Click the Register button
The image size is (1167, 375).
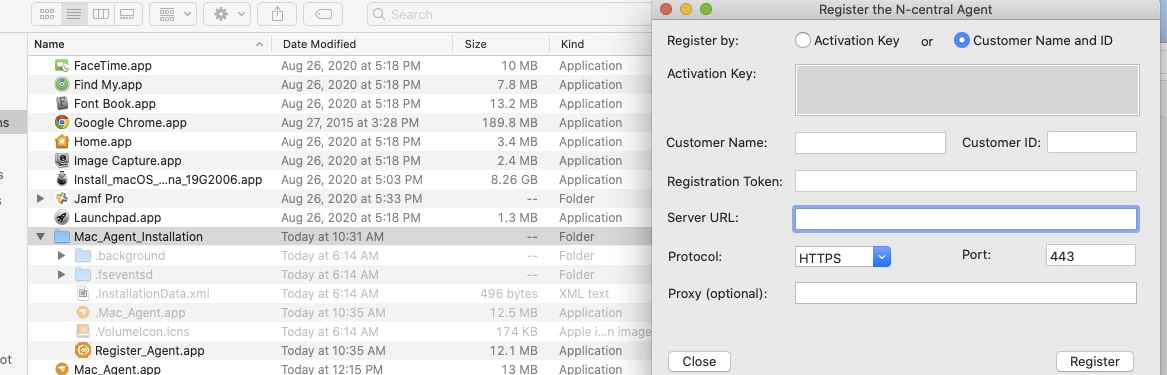point(1095,362)
